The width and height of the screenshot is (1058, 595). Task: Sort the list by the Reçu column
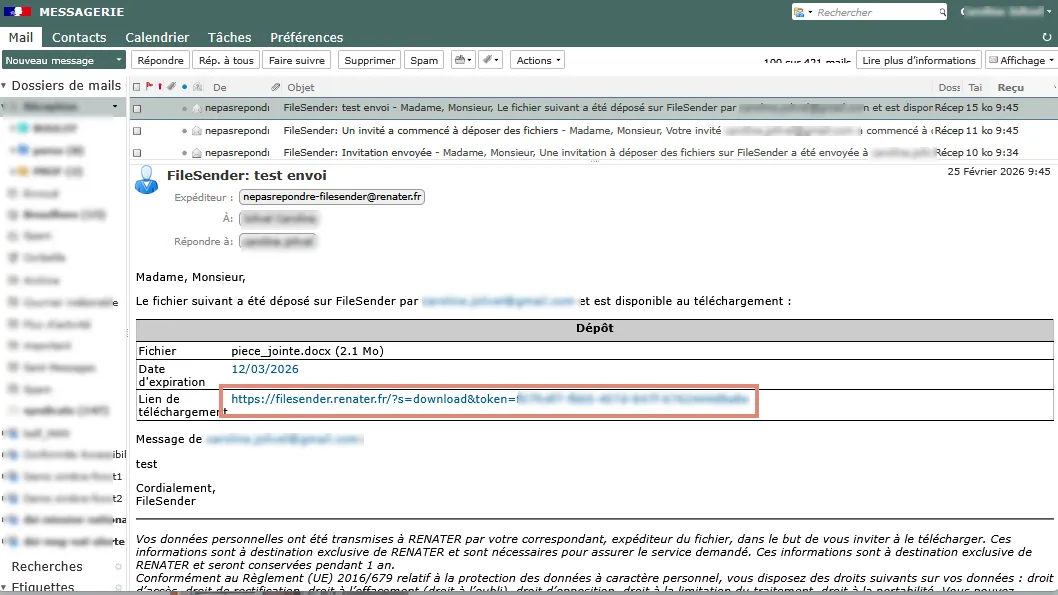pyautogui.click(x=1010, y=87)
